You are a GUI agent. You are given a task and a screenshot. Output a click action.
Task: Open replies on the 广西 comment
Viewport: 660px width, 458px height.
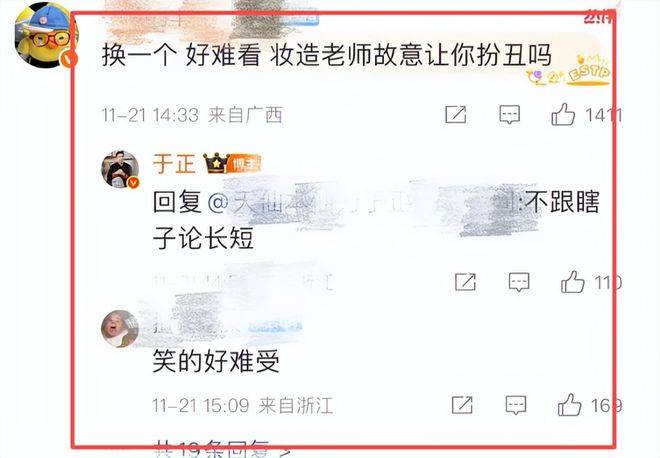tap(509, 114)
